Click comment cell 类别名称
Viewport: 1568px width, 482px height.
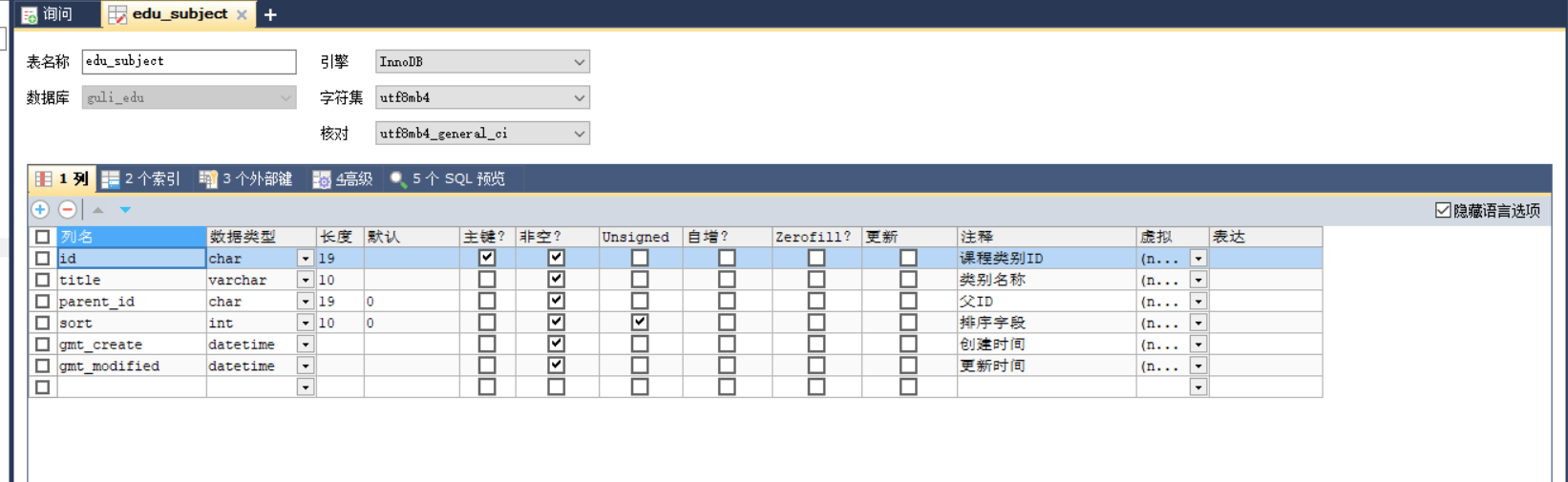tap(1047, 280)
